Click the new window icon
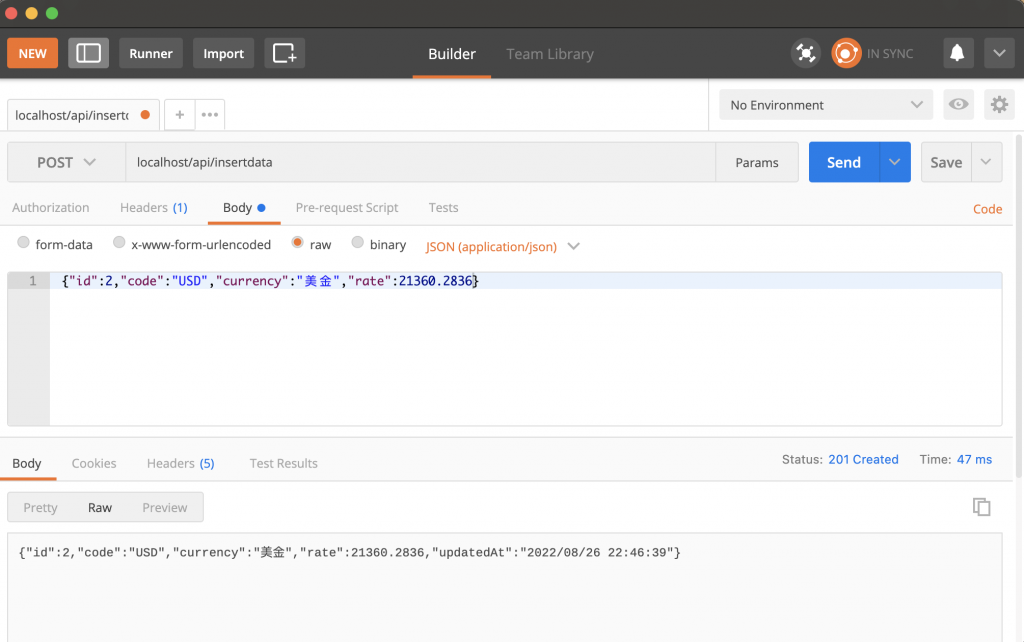 tap(284, 53)
